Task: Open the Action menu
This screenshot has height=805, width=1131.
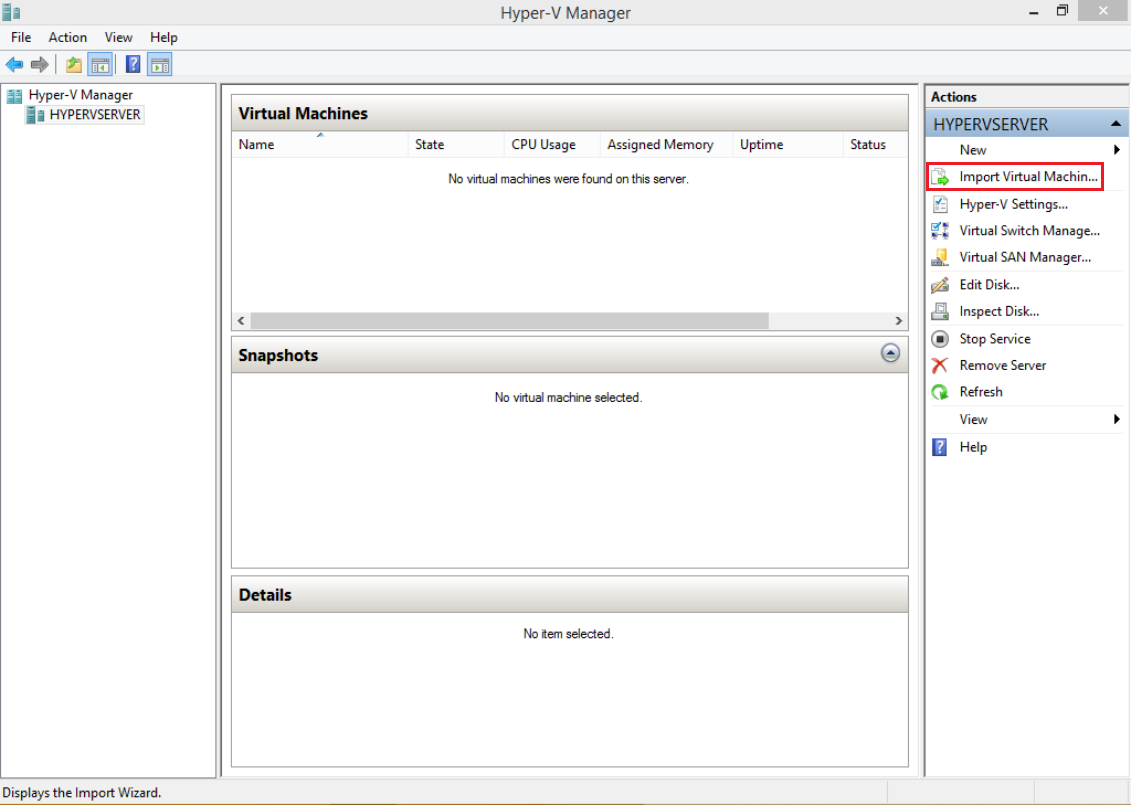Action: pyautogui.click(x=67, y=37)
